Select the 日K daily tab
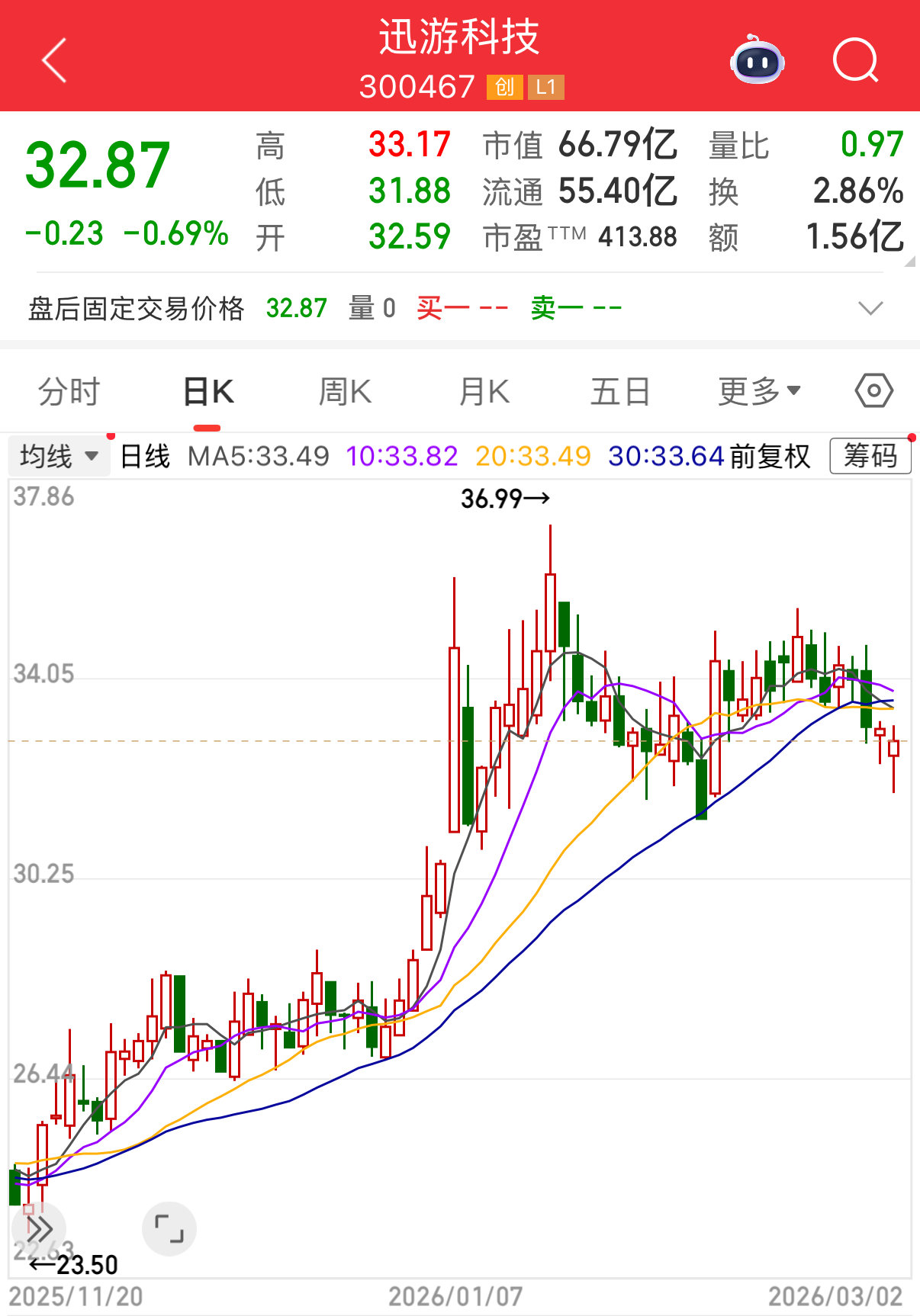This screenshot has width=920, height=1316. click(208, 392)
